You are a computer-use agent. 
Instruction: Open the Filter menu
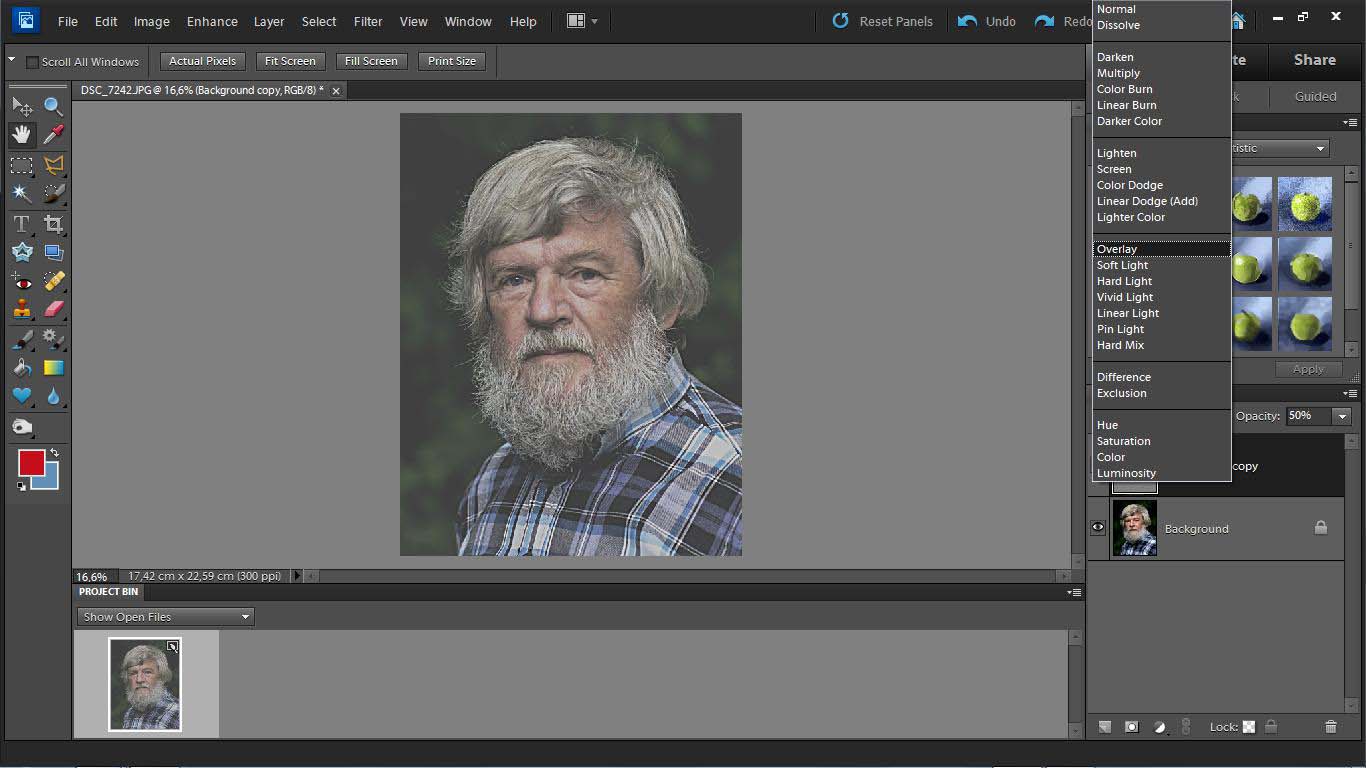click(367, 21)
